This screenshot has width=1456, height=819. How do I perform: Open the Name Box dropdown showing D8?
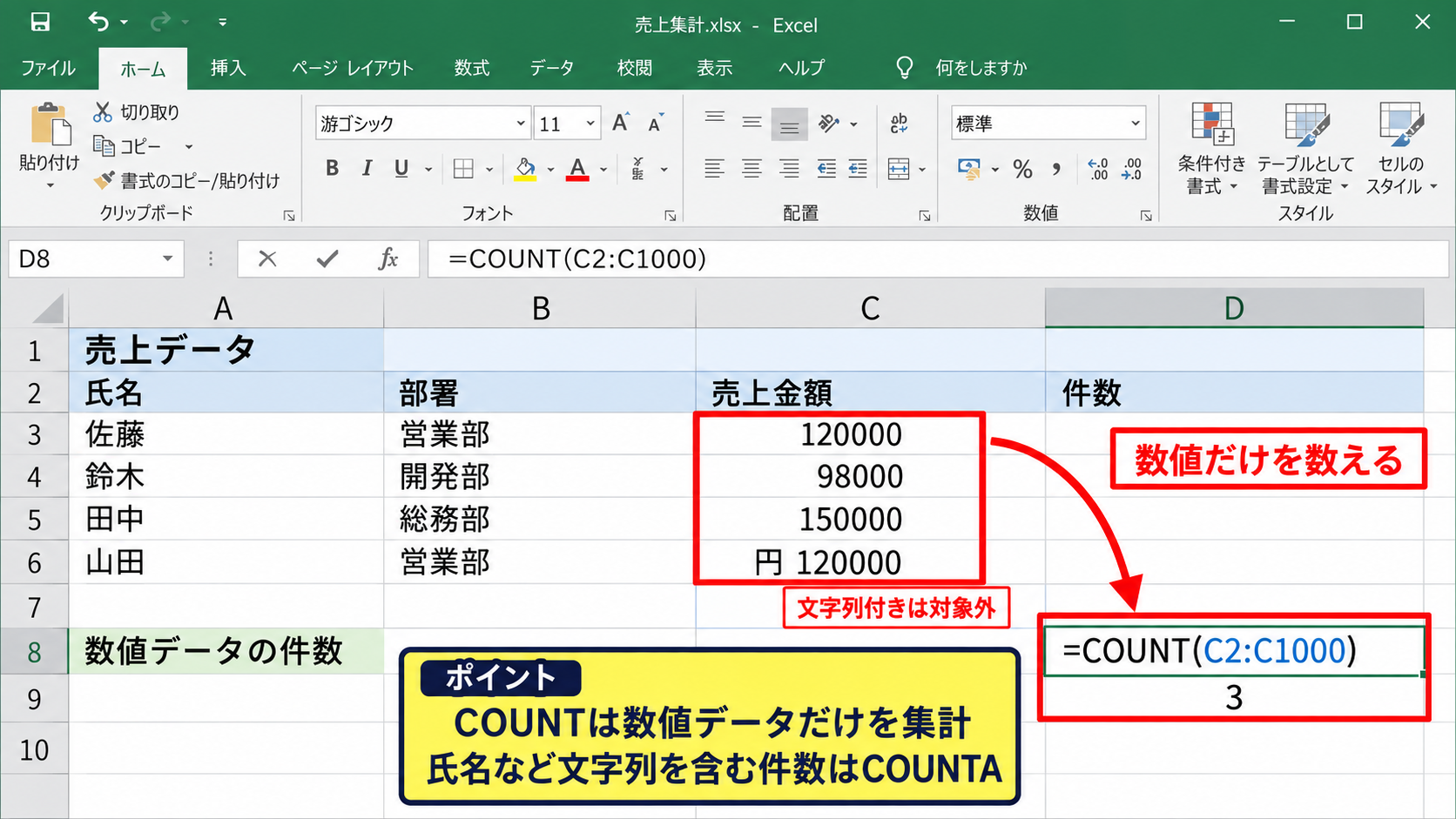167,258
